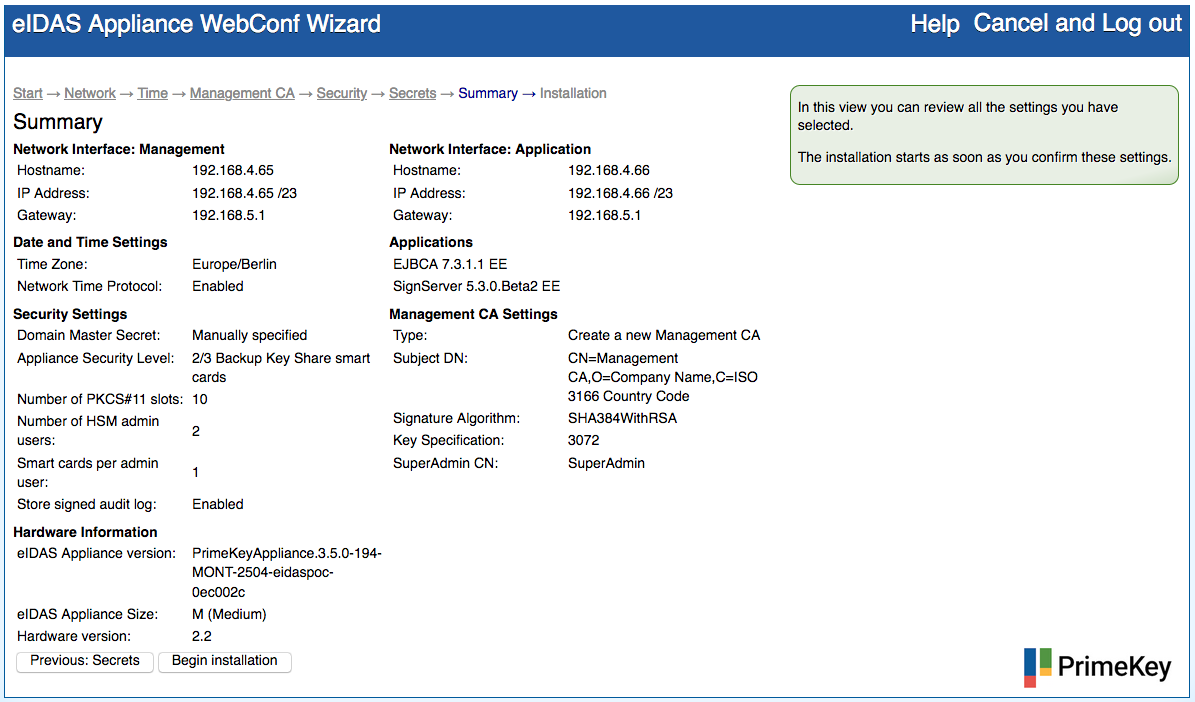
Task: Click the Management hostname value 192.168.4.65
Action: click(x=233, y=171)
